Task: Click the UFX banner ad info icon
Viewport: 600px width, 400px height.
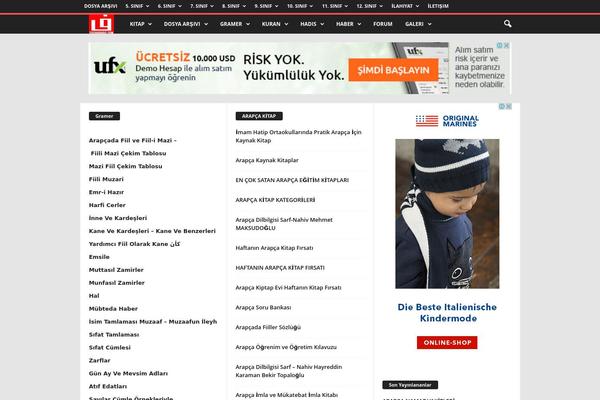Action: point(499,46)
